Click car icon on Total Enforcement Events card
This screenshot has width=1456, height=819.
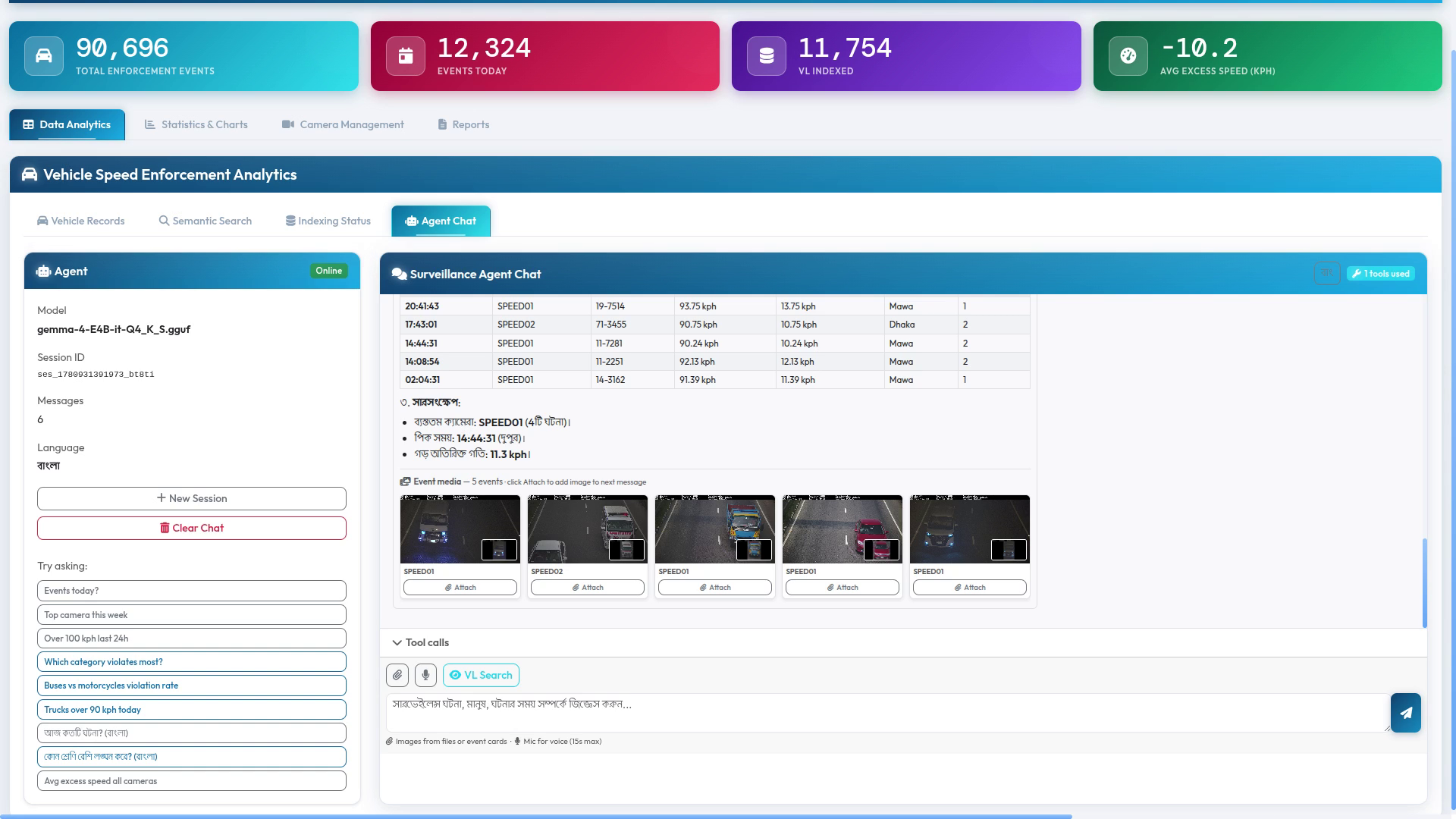point(44,56)
